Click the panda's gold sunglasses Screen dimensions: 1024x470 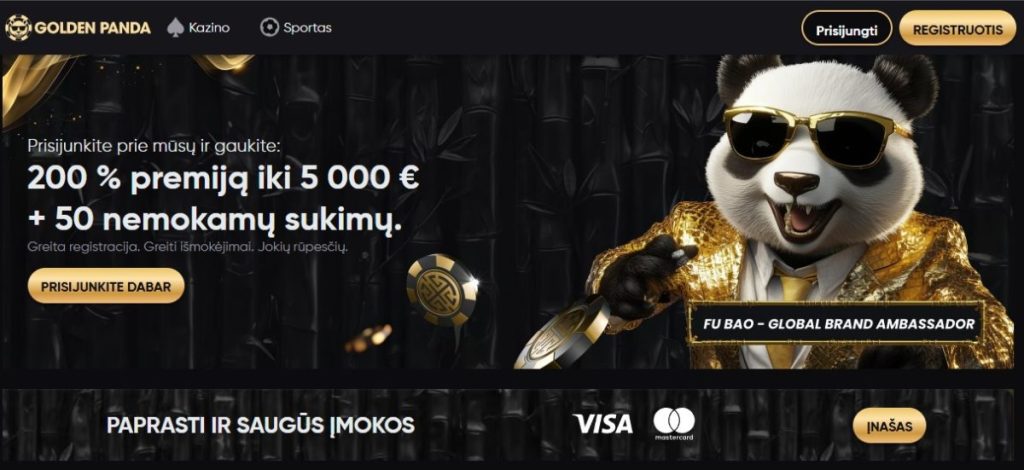[816, 135]
